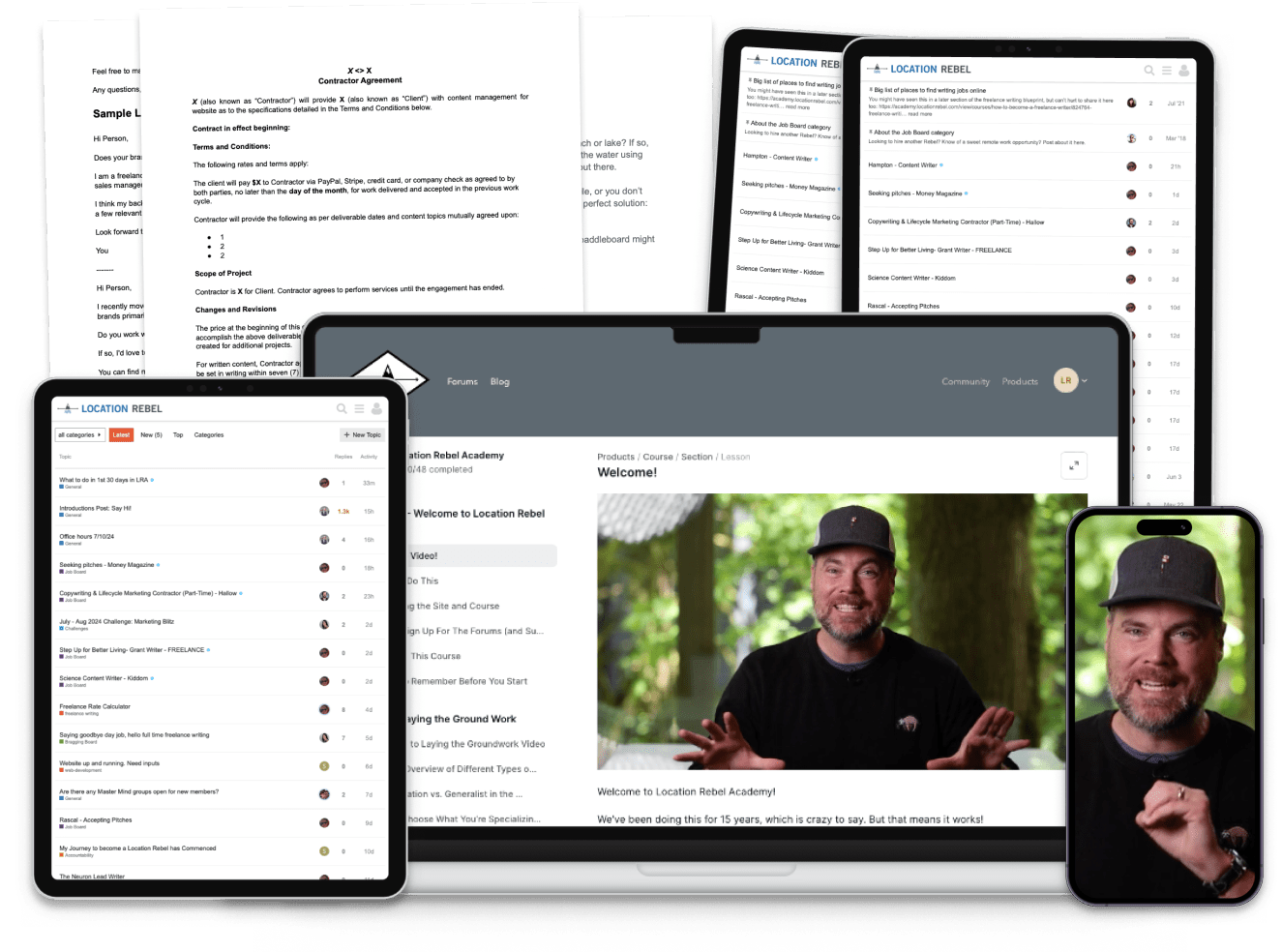Click LR avatar in laptop header
1282x952 pixels.
(x=1065, y=380)
